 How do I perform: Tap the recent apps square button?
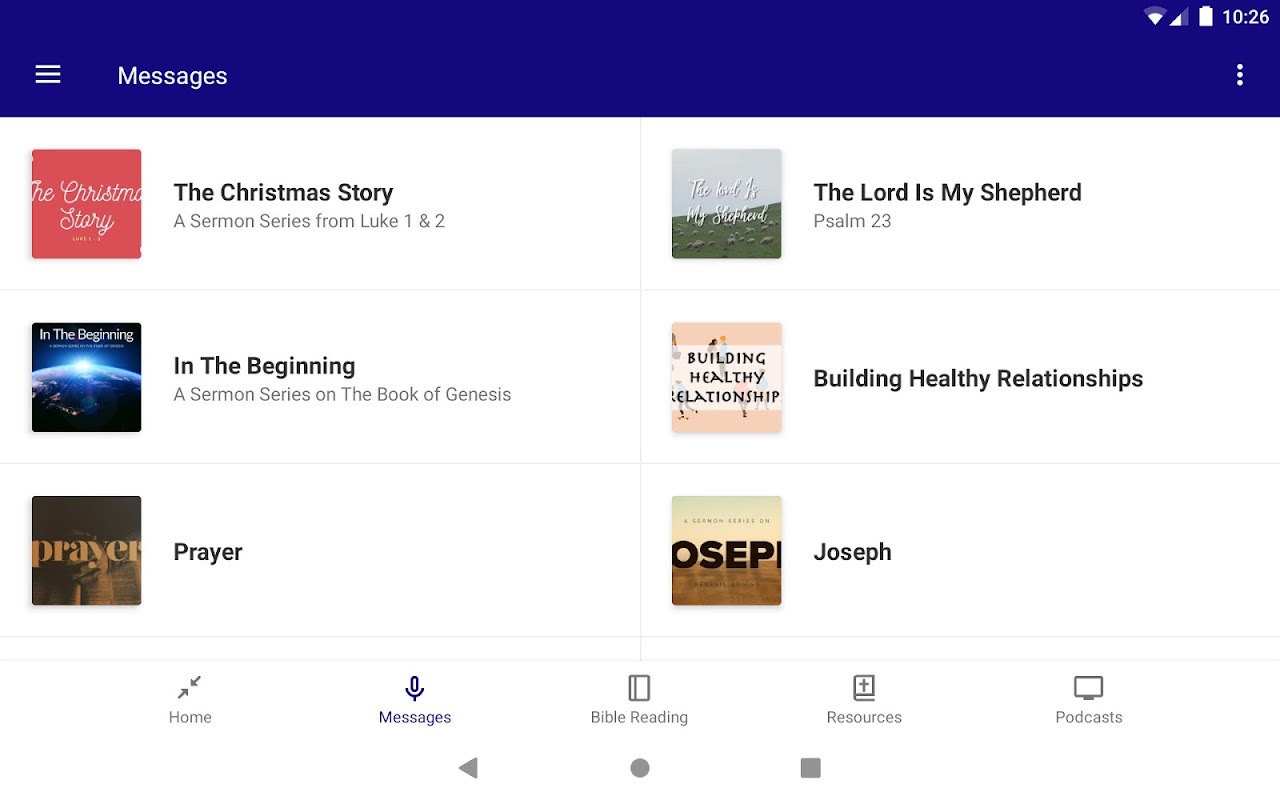pyautogui.click(x=811, y=767)
